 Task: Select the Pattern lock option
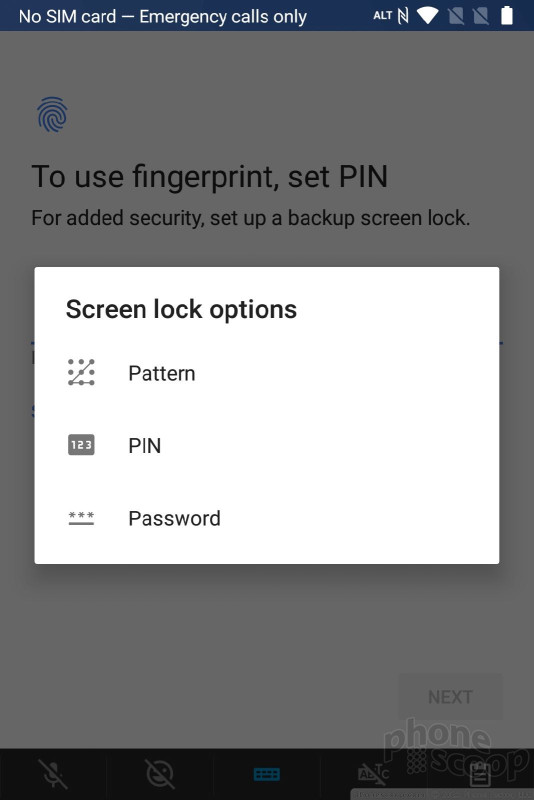(266, 373)
